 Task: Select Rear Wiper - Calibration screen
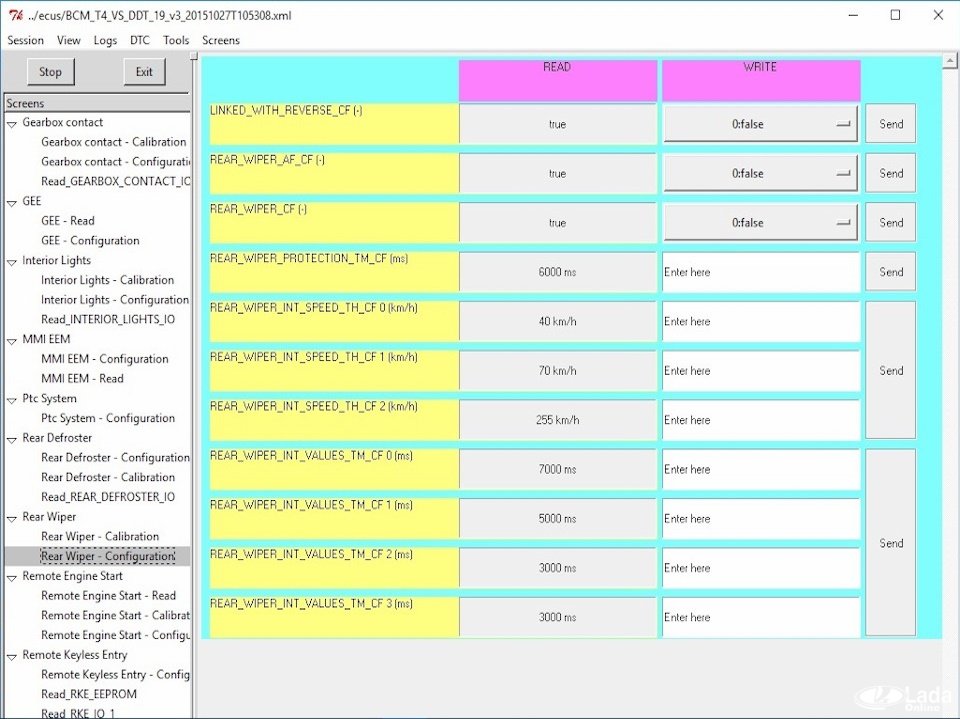pyautogui.click(x=99, y=537)
